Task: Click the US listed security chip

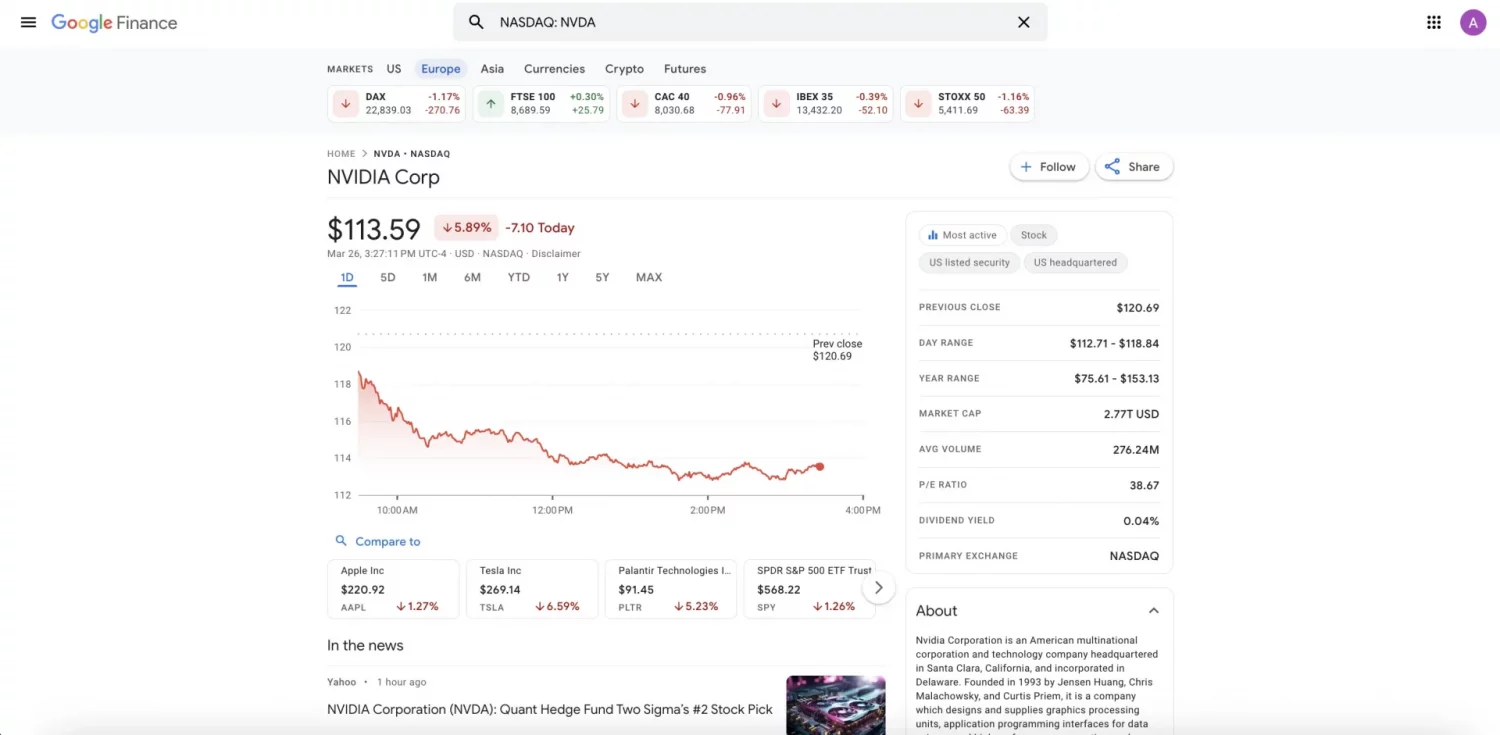Action: tap(969, 262)
